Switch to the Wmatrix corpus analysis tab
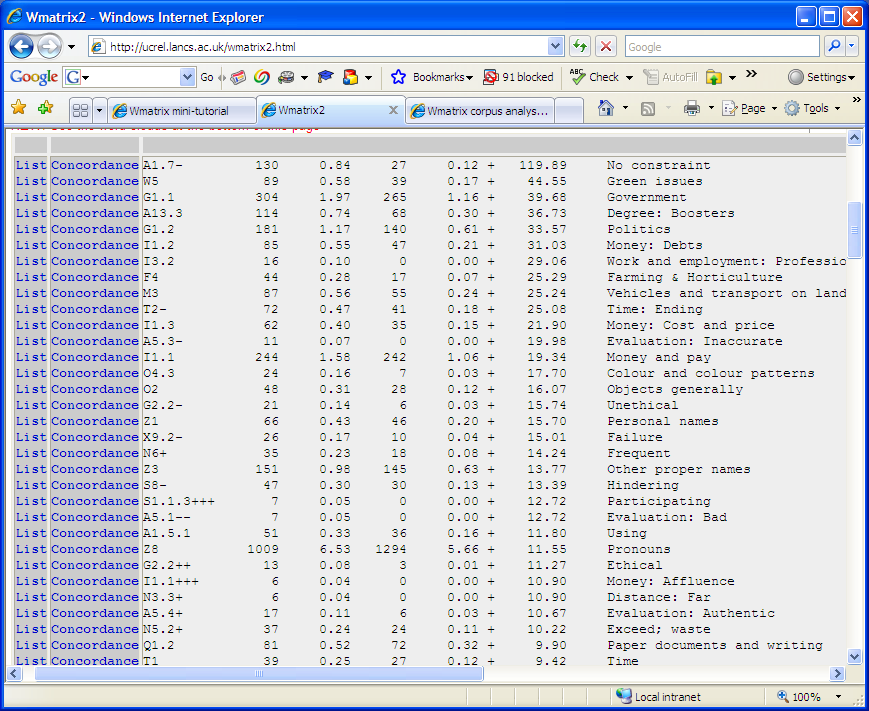The height and width of the screenshot is (711, 869). pos(480,110)
